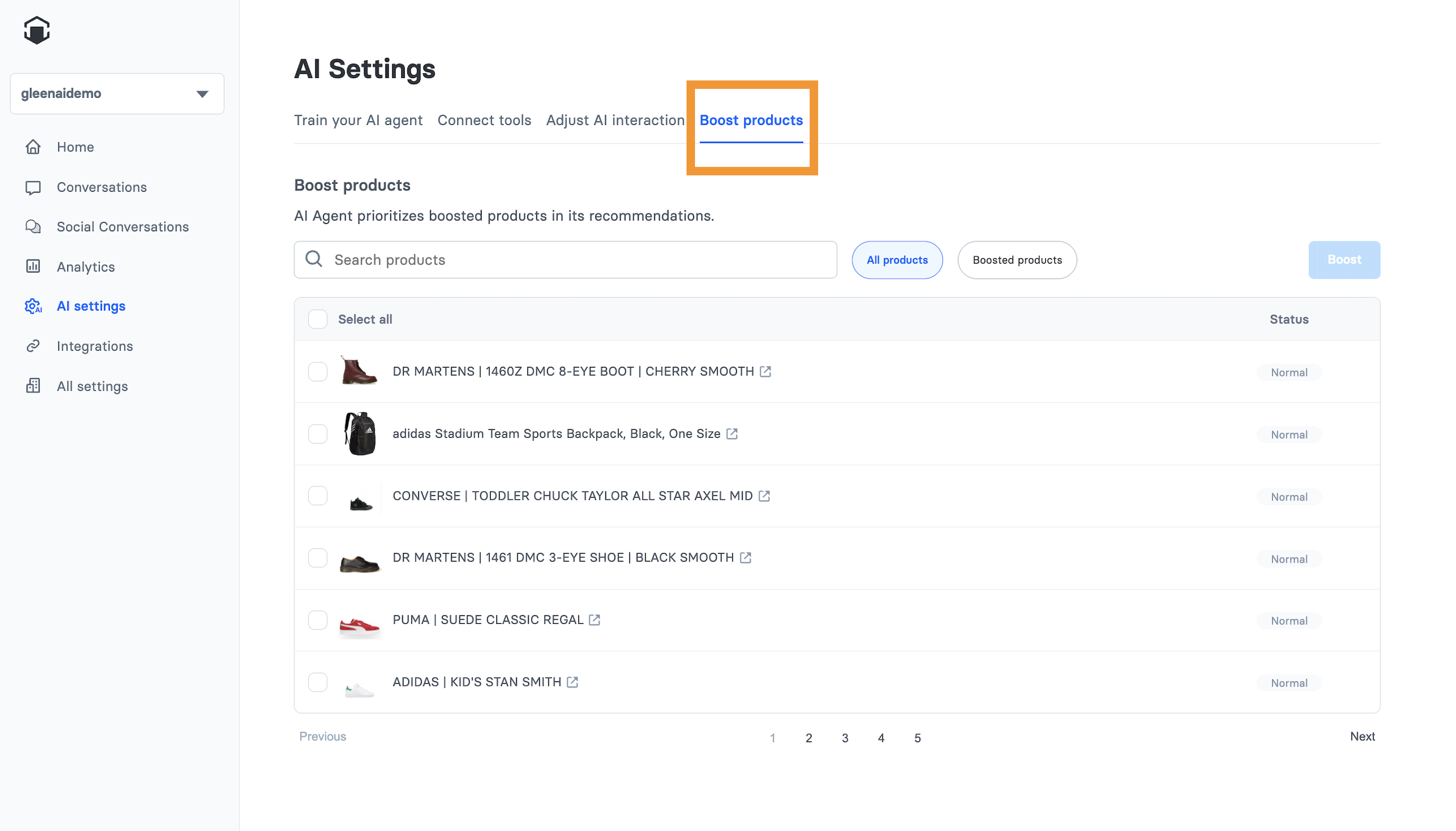
Task: Open the DR MARTENS 1460Z external link icon
Action: [x=764, y=371]
